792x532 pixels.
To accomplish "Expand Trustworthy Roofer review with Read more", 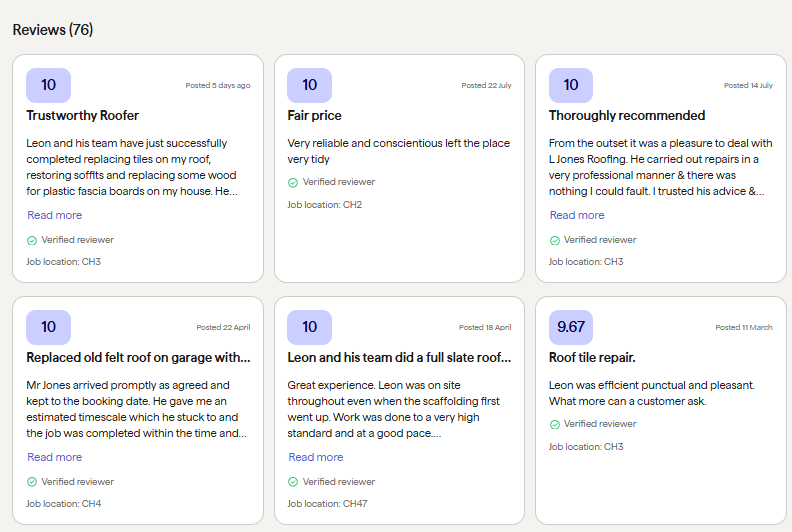I will pos(55,215).
